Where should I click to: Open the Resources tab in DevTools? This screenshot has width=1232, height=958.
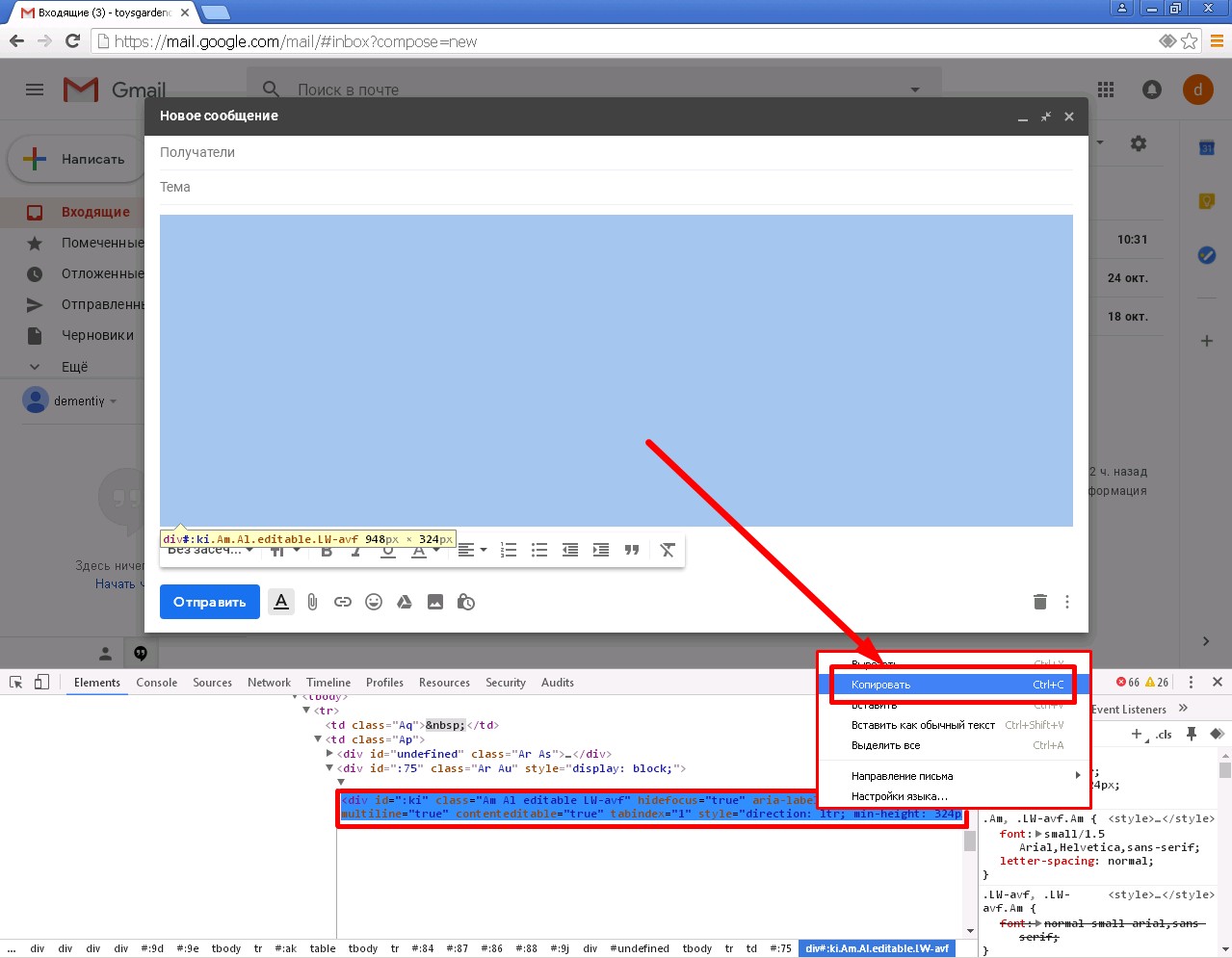[444, 683]
